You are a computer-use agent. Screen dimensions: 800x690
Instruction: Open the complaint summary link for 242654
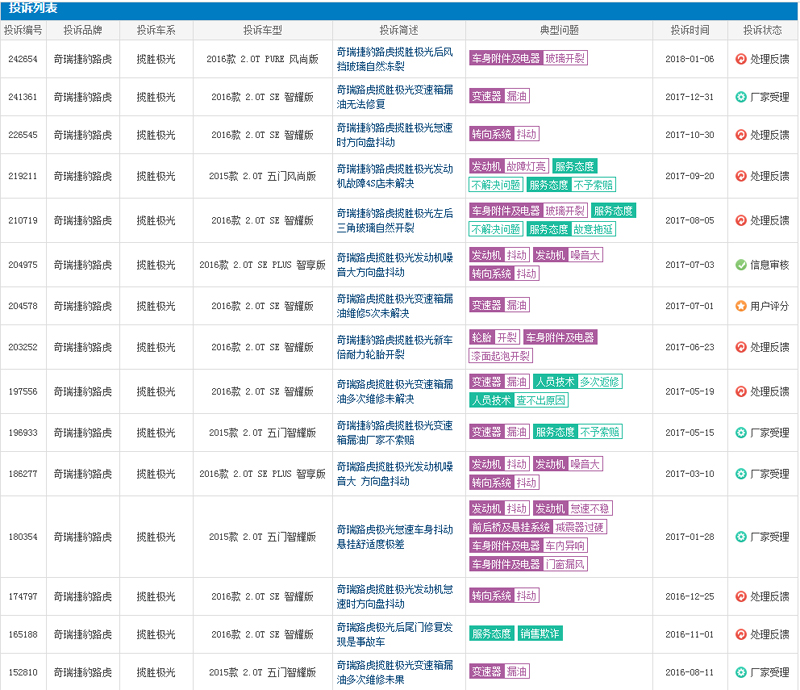[394, 59]
